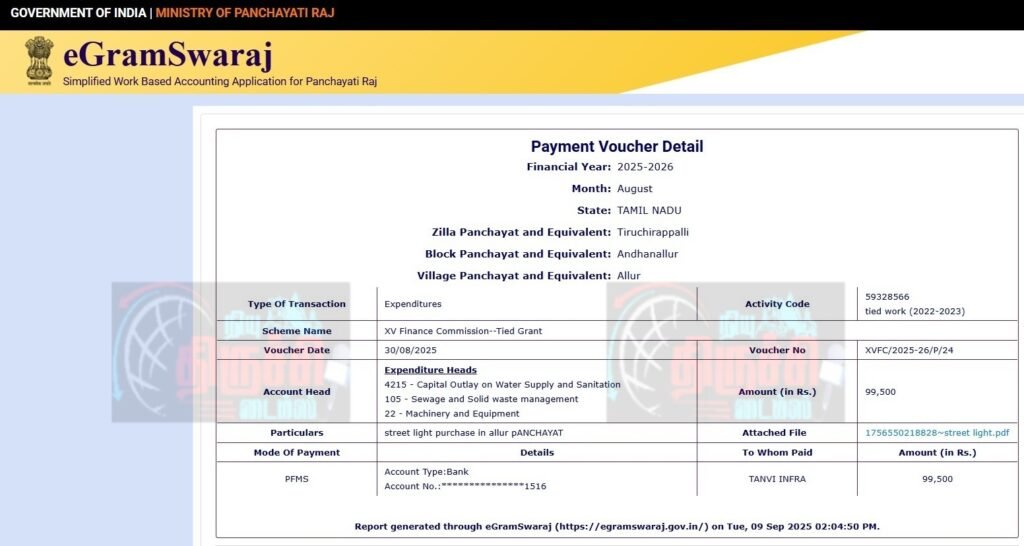
Task: Click the payee name TANVI INFRA
Action: [777, 479]
